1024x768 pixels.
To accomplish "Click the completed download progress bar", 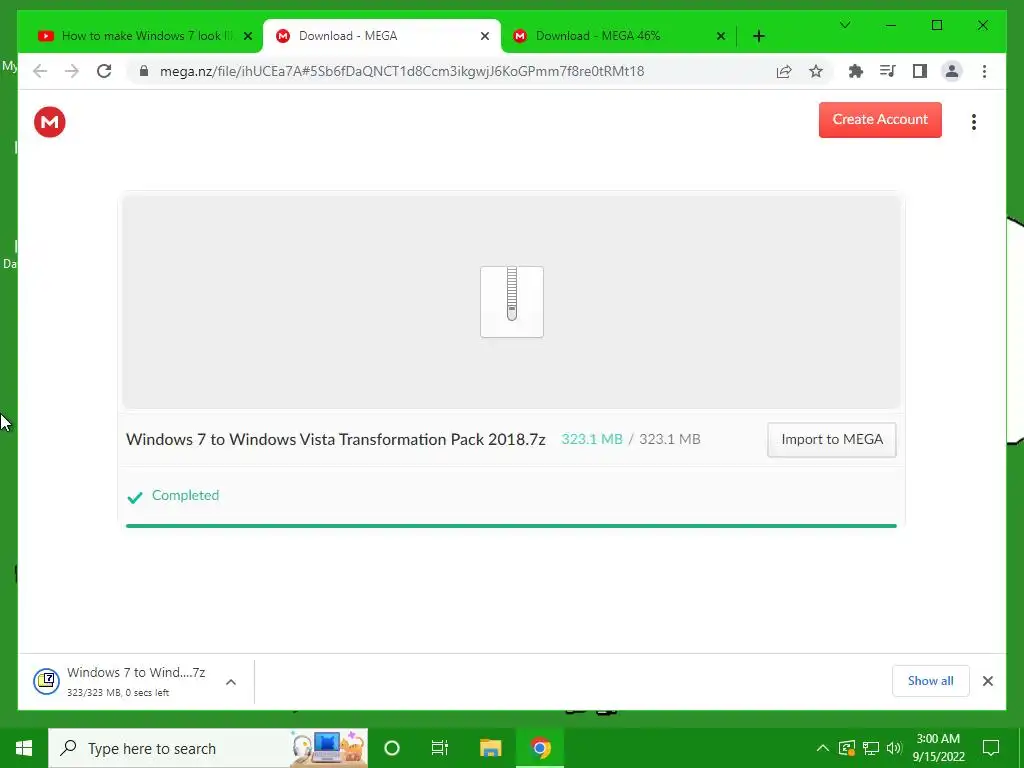I will coord(511,526).
